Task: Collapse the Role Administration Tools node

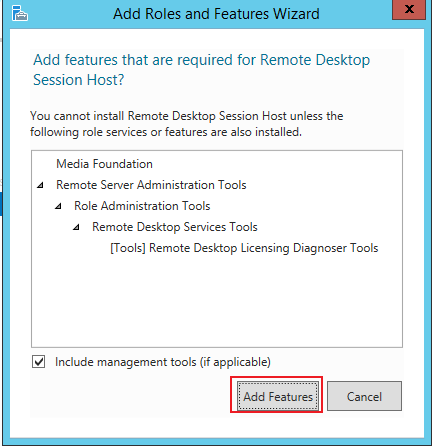Action: coord(58,206)
